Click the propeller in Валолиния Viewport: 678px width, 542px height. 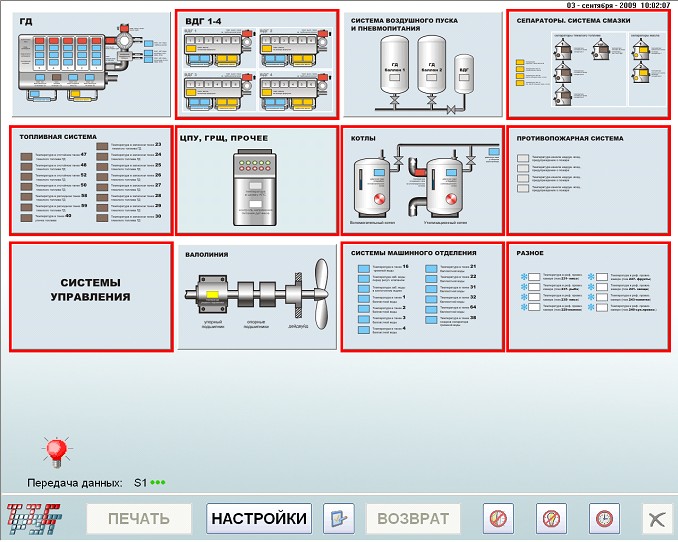point(321,294)
